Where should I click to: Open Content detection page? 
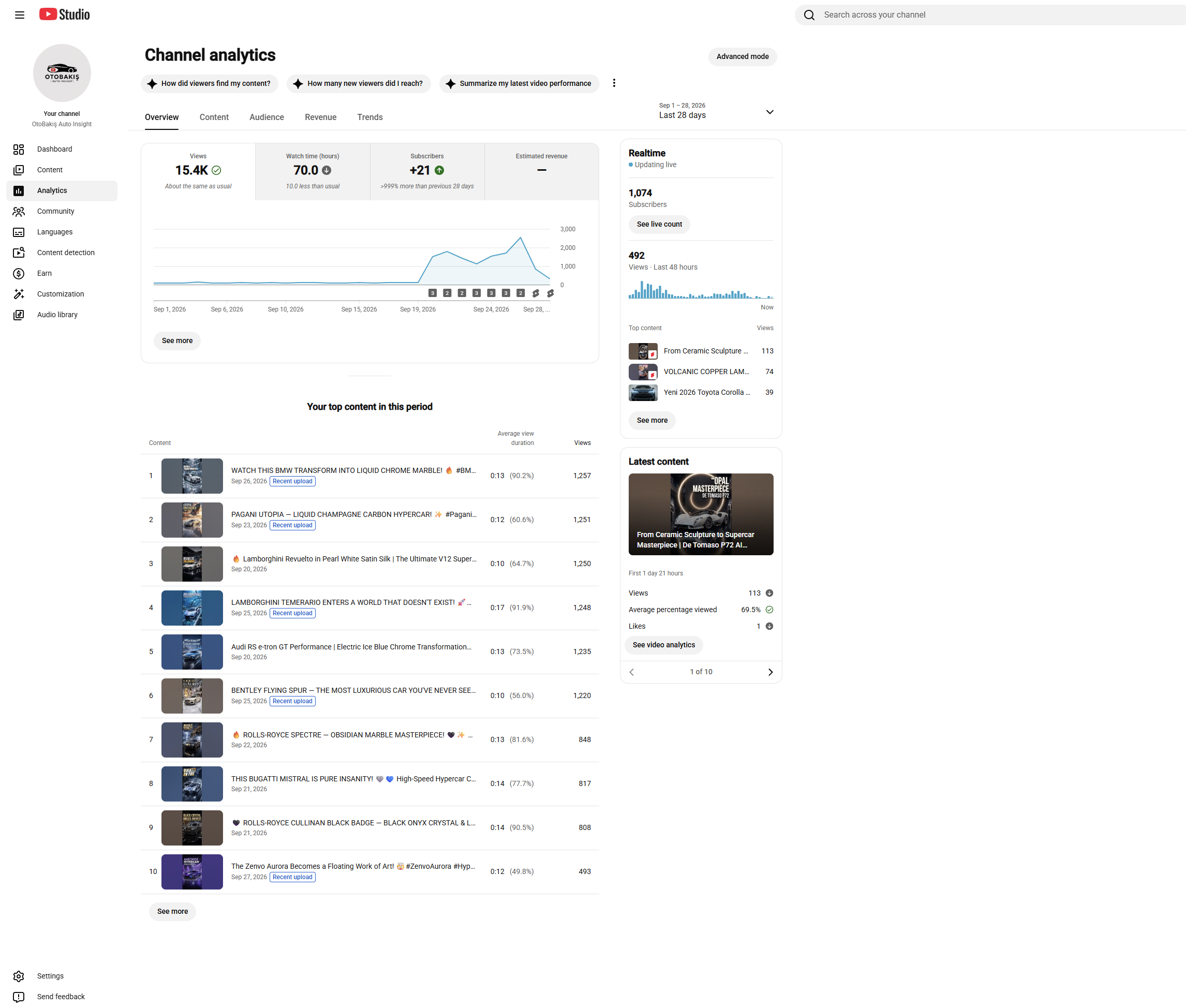coord(62,253)
